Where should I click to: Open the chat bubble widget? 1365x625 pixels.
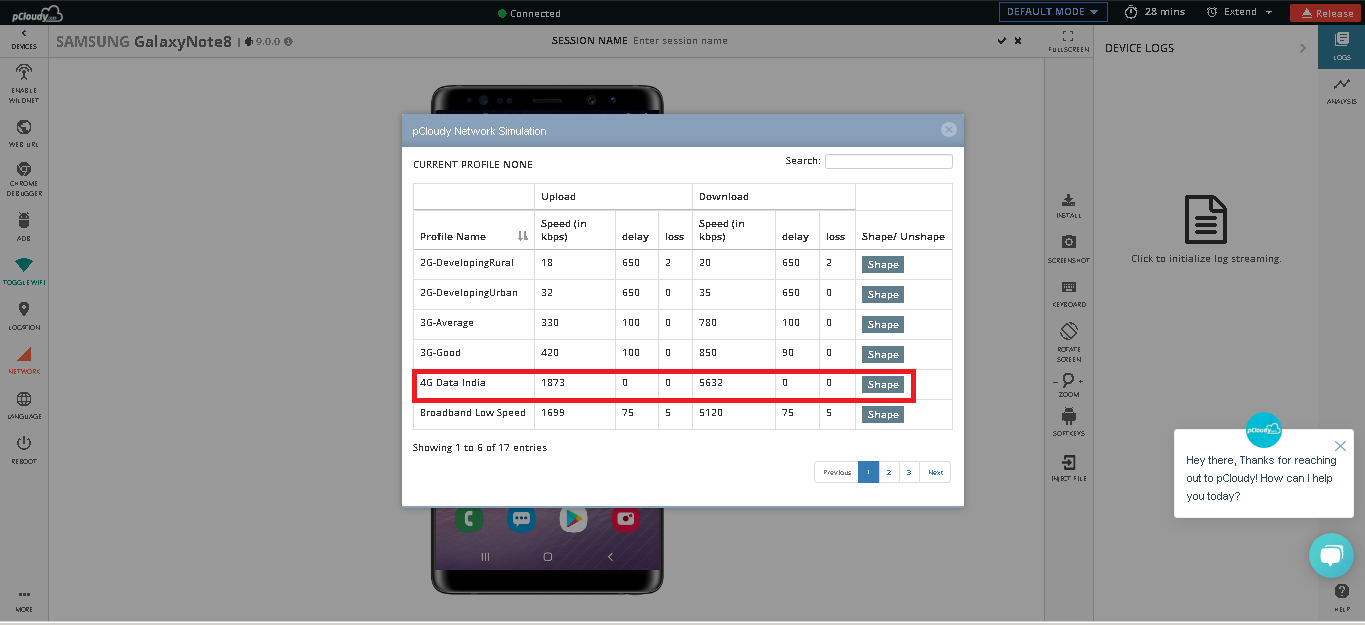coord(1331,556)
